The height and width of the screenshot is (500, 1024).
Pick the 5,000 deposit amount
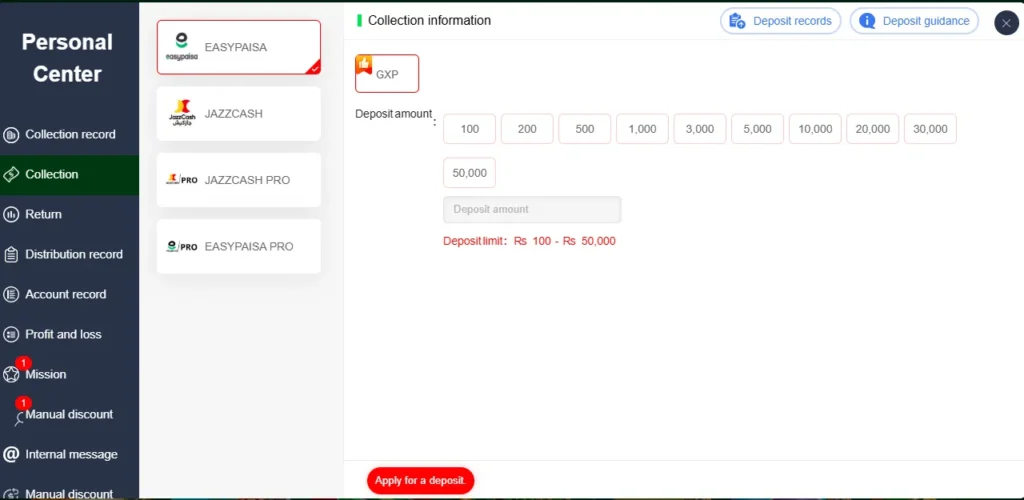(758, 129)
